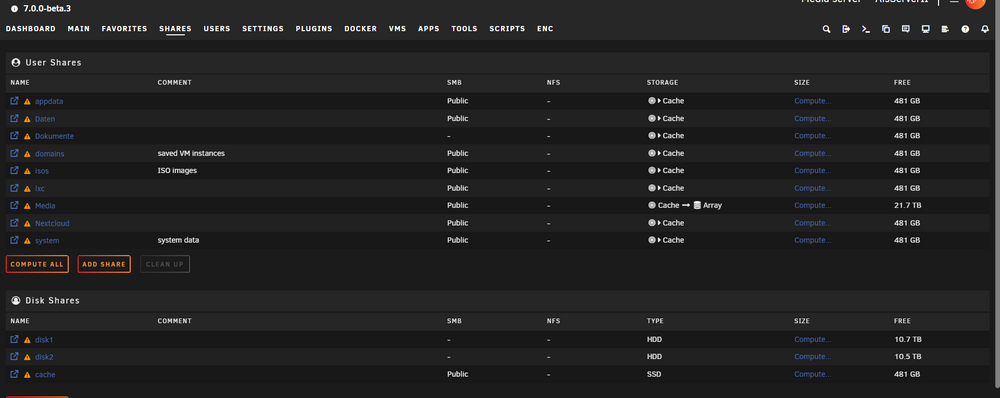Go to the Dashboard tab
1000x398 pixels.
31,29
